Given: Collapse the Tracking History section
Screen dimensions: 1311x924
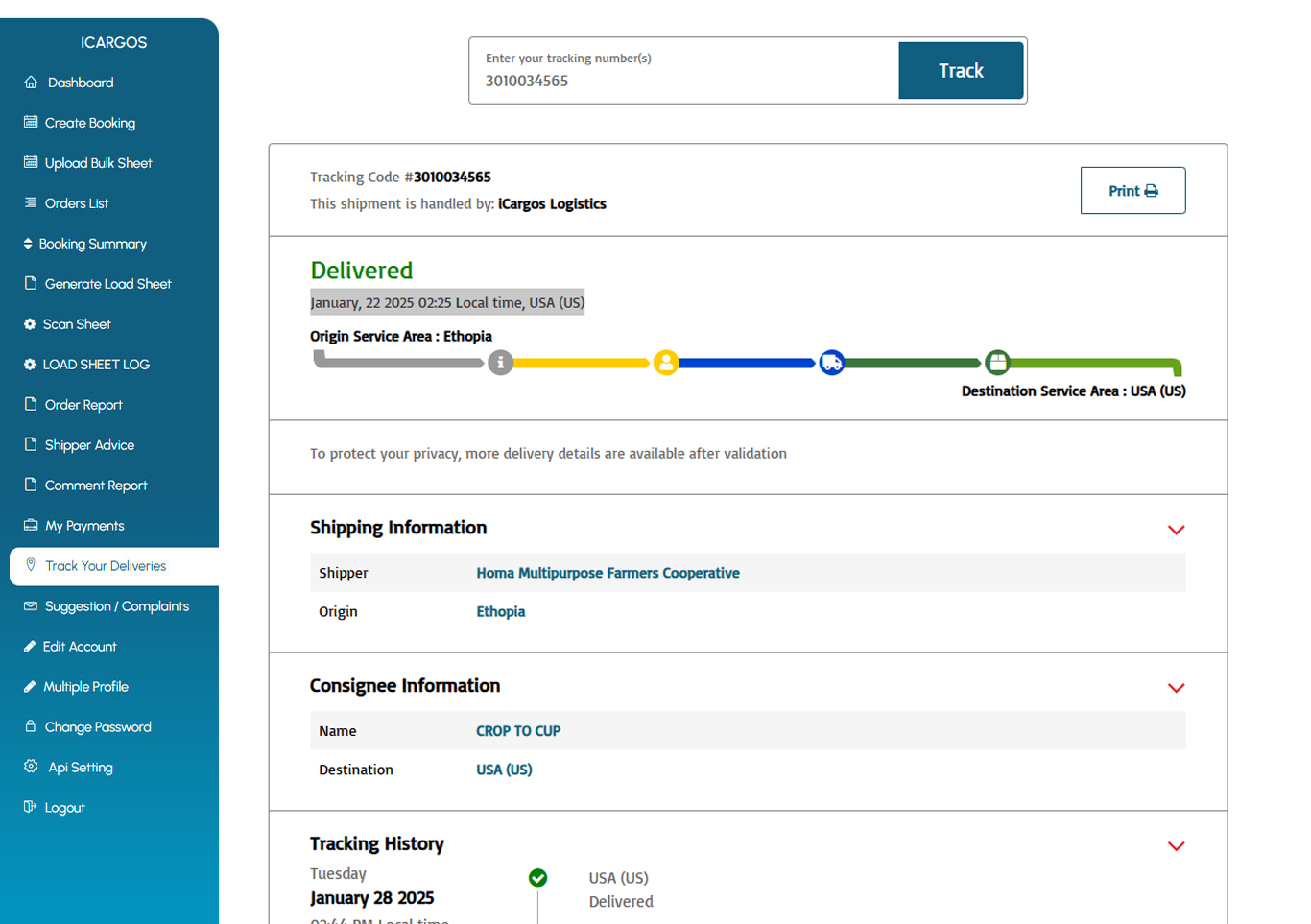Looking at the screenshot, I should pos(1176,846).
